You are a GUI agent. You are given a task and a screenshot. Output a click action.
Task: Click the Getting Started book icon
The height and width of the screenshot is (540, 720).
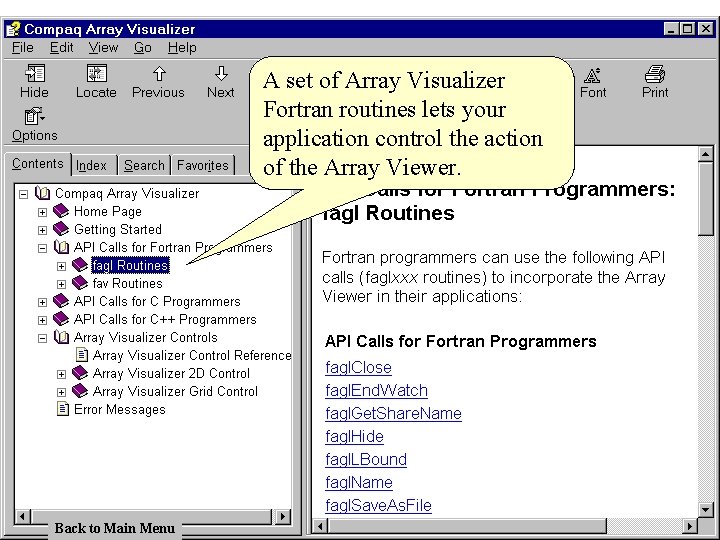click(61, 229)
